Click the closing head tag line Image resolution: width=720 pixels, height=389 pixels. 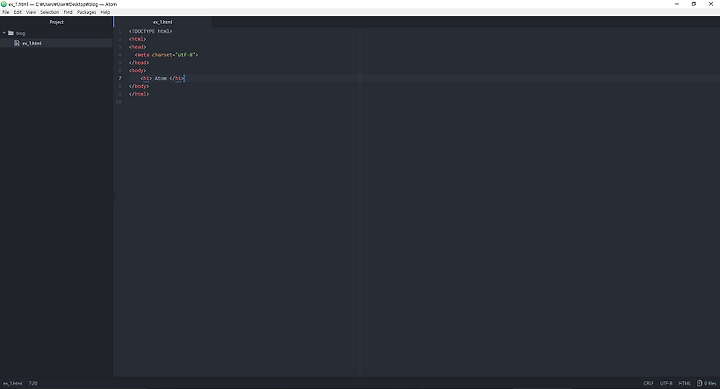(139, 62)
